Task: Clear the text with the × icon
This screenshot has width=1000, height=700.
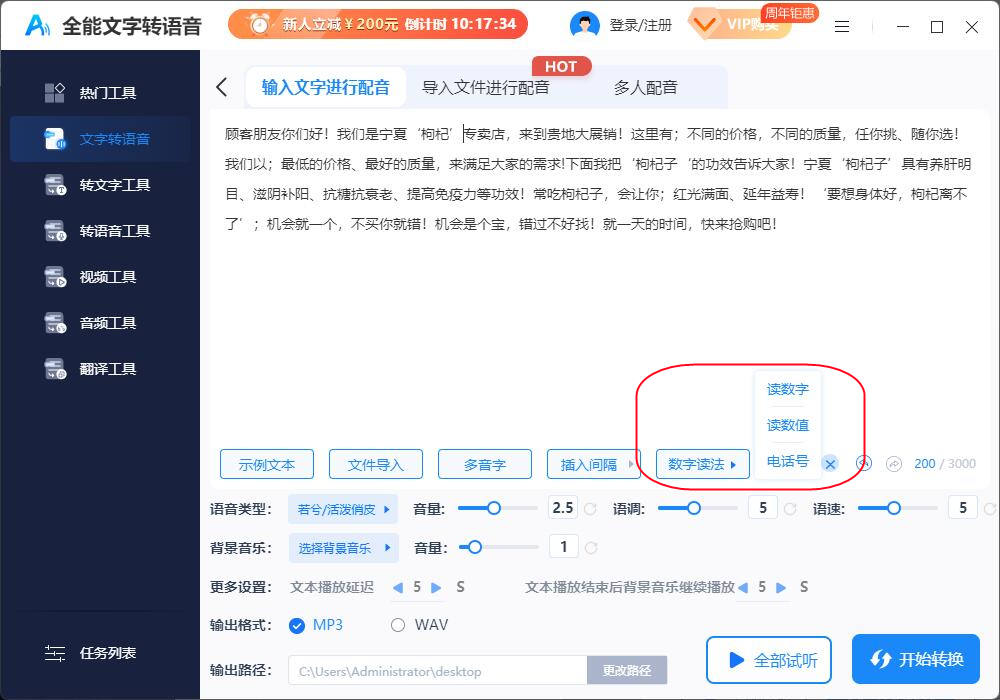Action: 829,464
